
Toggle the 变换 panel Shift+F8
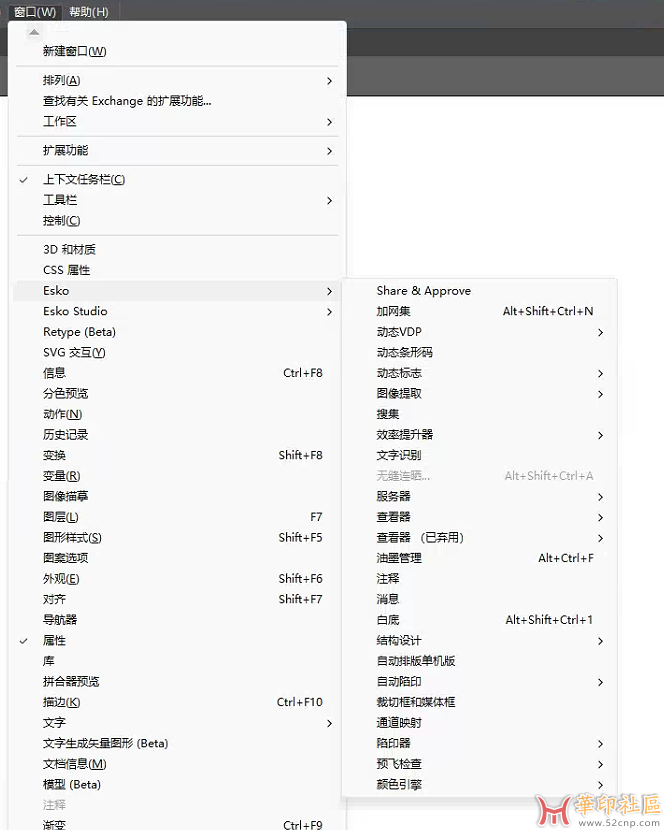[177, 455]
